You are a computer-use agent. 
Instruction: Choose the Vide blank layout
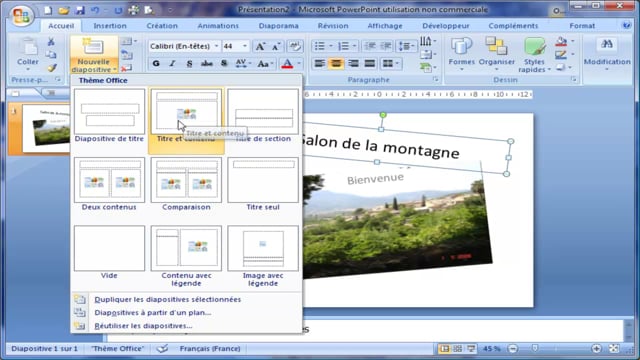click(x=109, y=253)
